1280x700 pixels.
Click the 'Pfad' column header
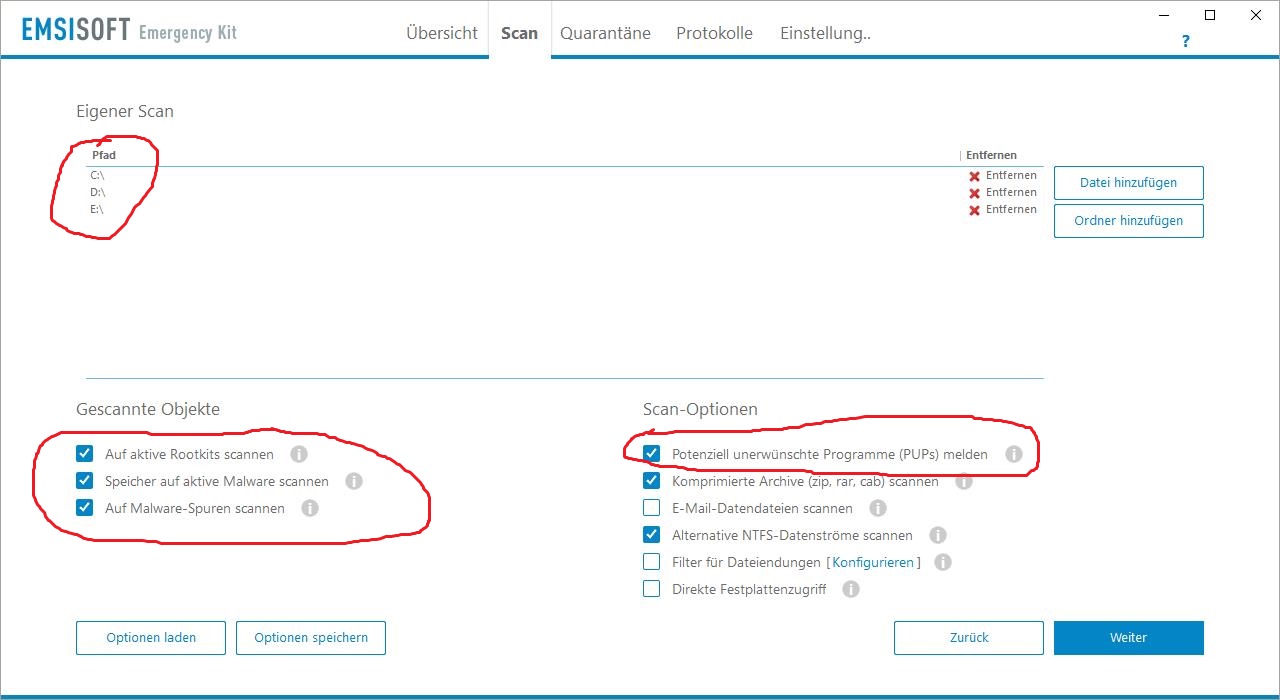pos(104,155)
